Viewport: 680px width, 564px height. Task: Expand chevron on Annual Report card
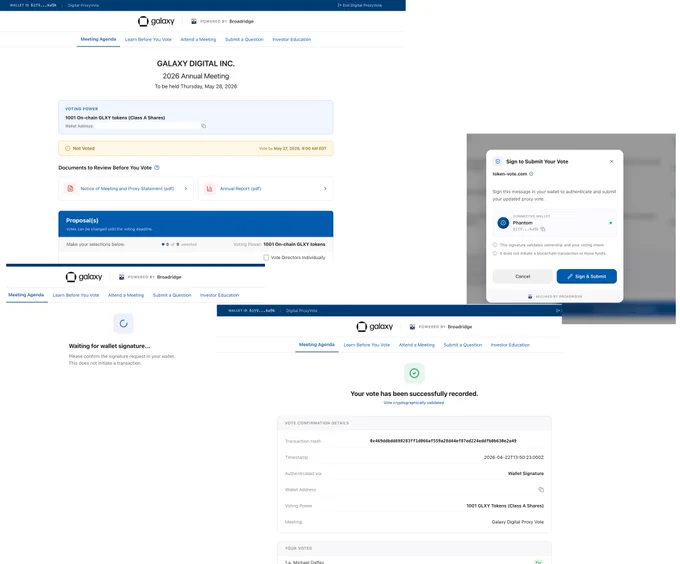coord(325,189)
